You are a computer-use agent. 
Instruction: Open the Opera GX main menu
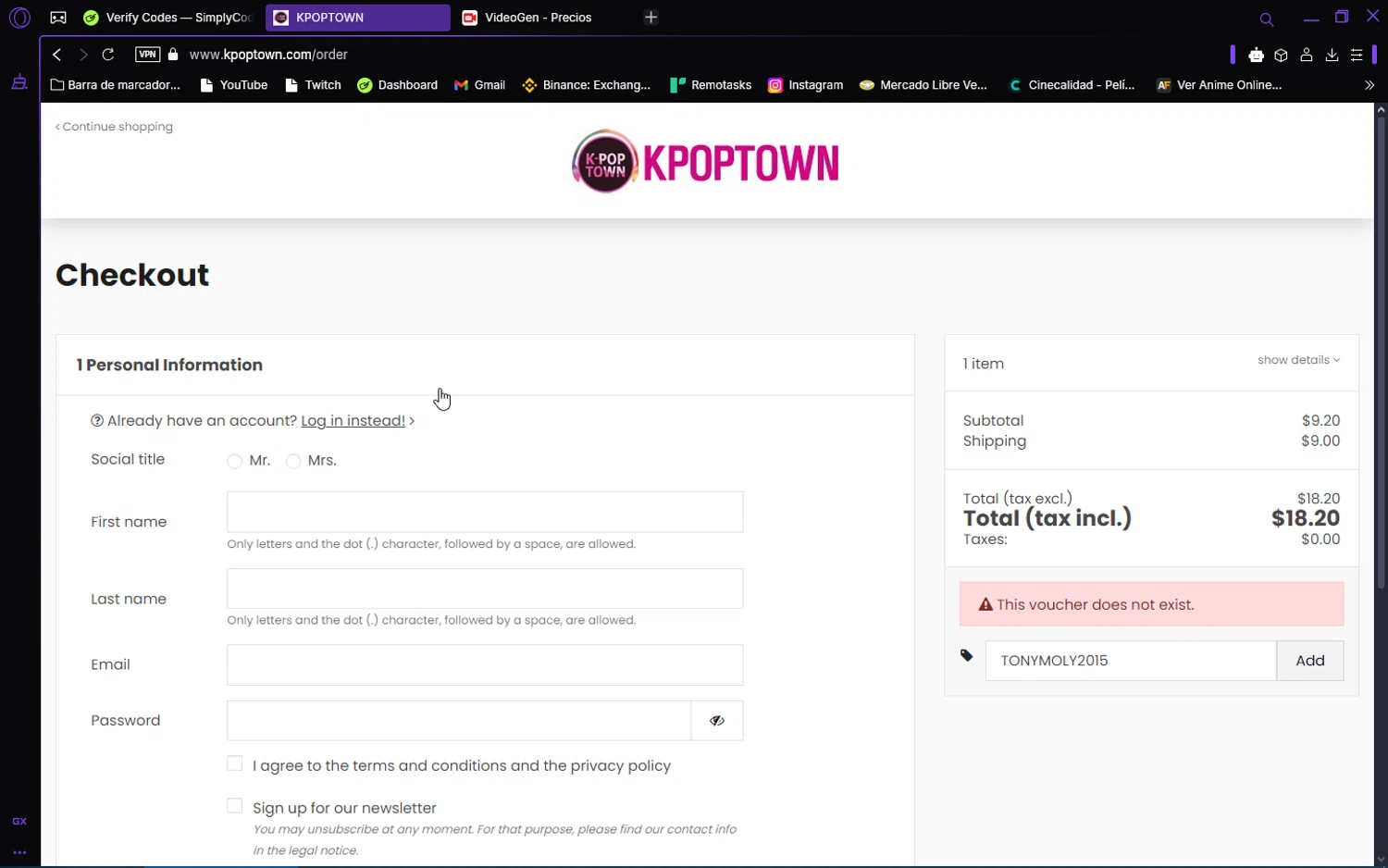pos(19,18)
